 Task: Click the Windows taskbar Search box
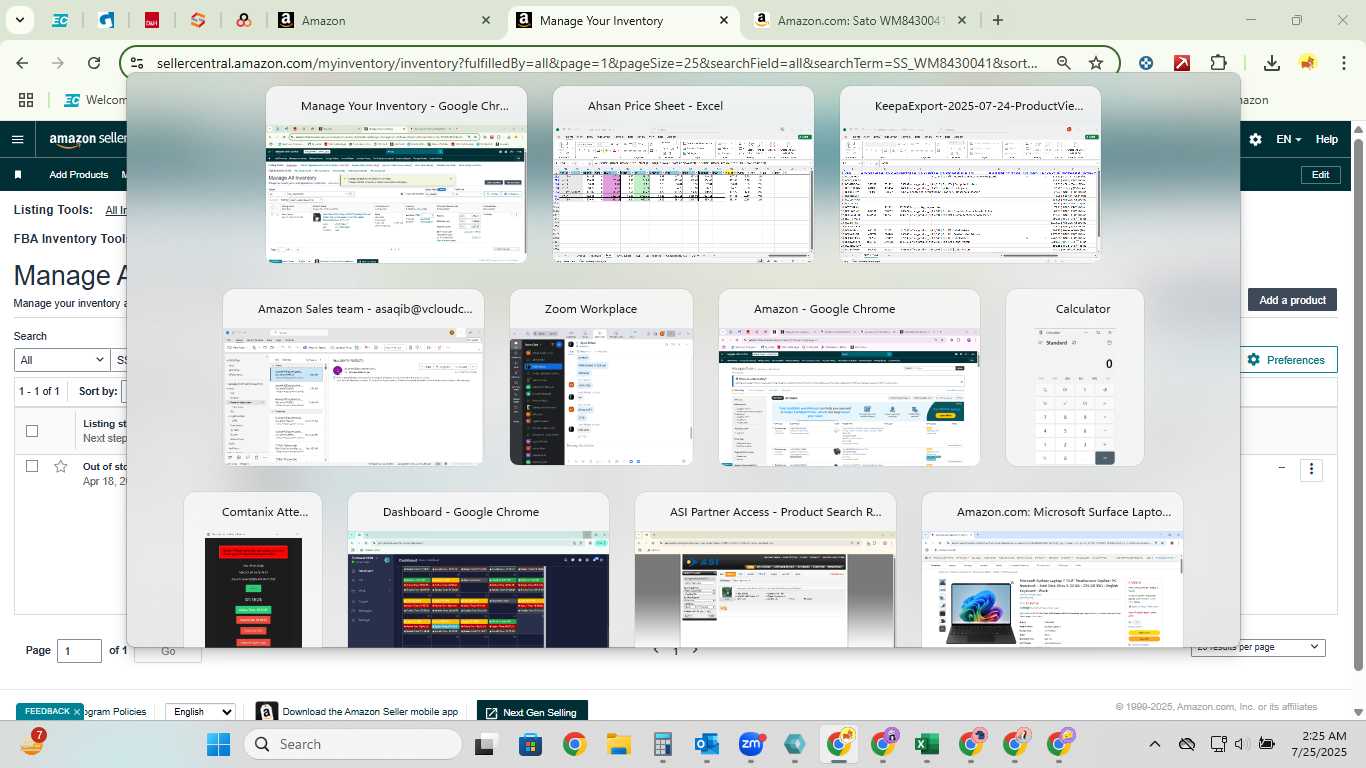(353, 744)
